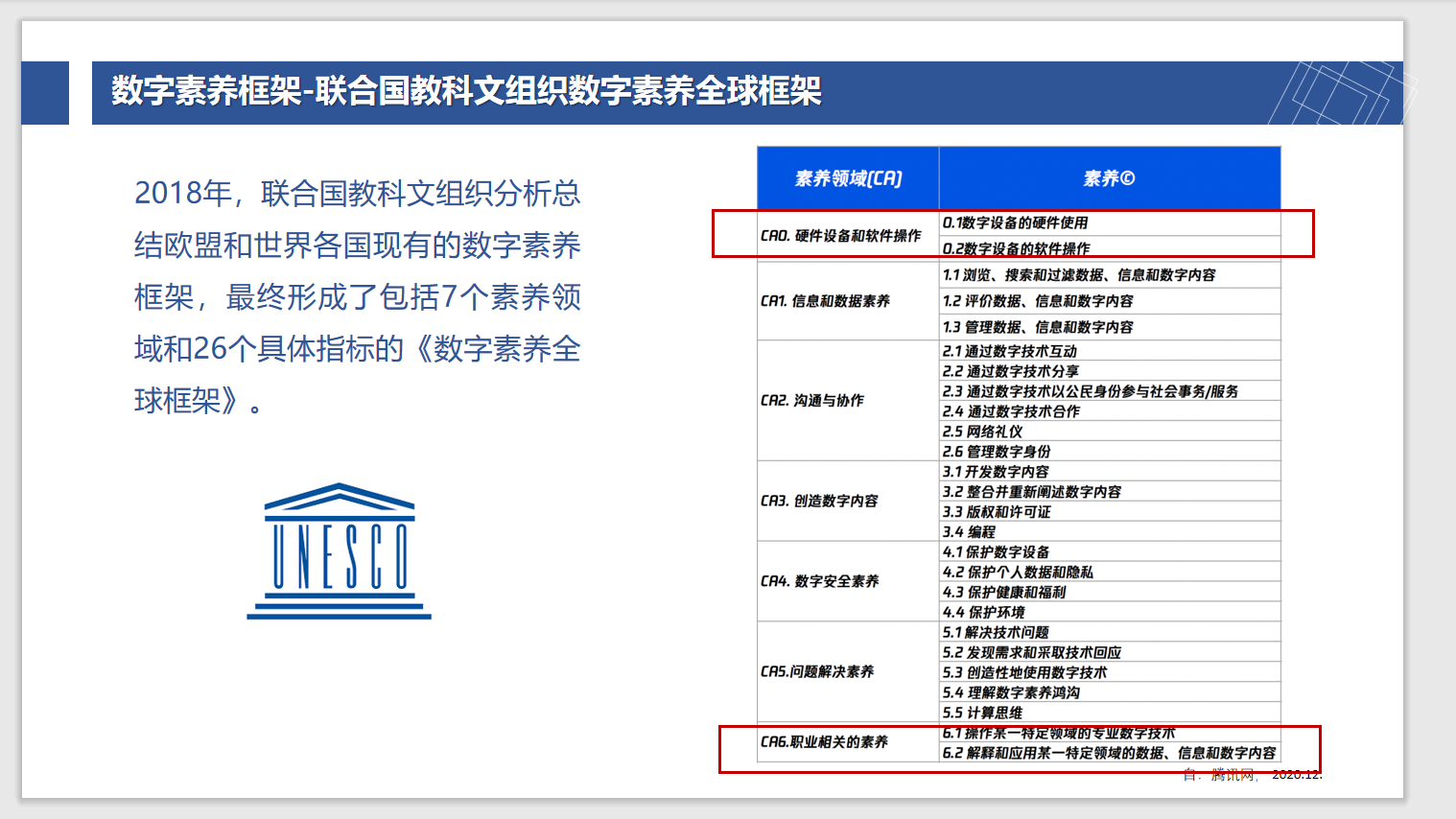
Task: Select the CA2. 沟通与协作 cell
Action: (x=812, y=401)
